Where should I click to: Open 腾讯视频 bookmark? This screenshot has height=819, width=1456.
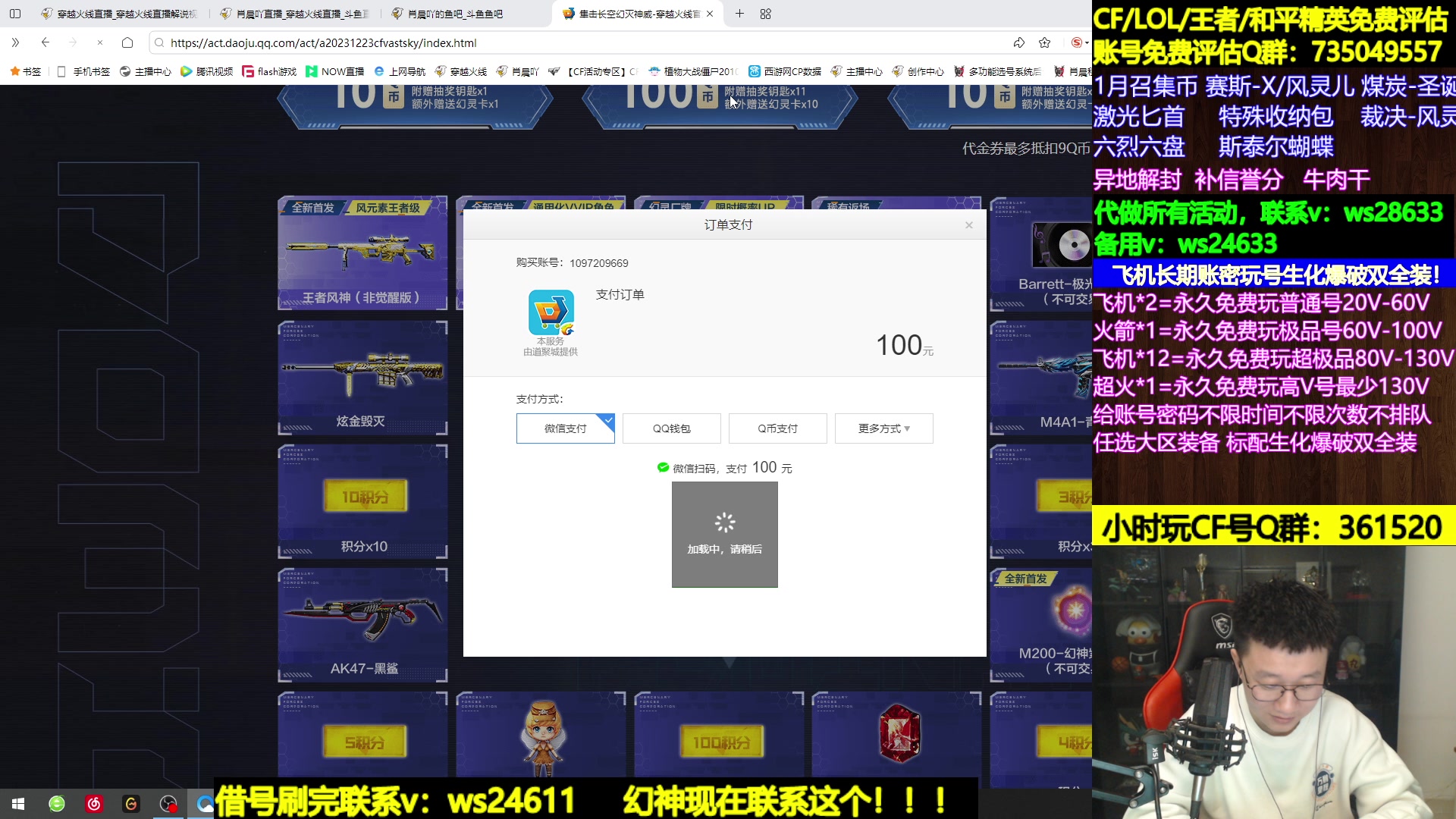(x=207, y=71)
